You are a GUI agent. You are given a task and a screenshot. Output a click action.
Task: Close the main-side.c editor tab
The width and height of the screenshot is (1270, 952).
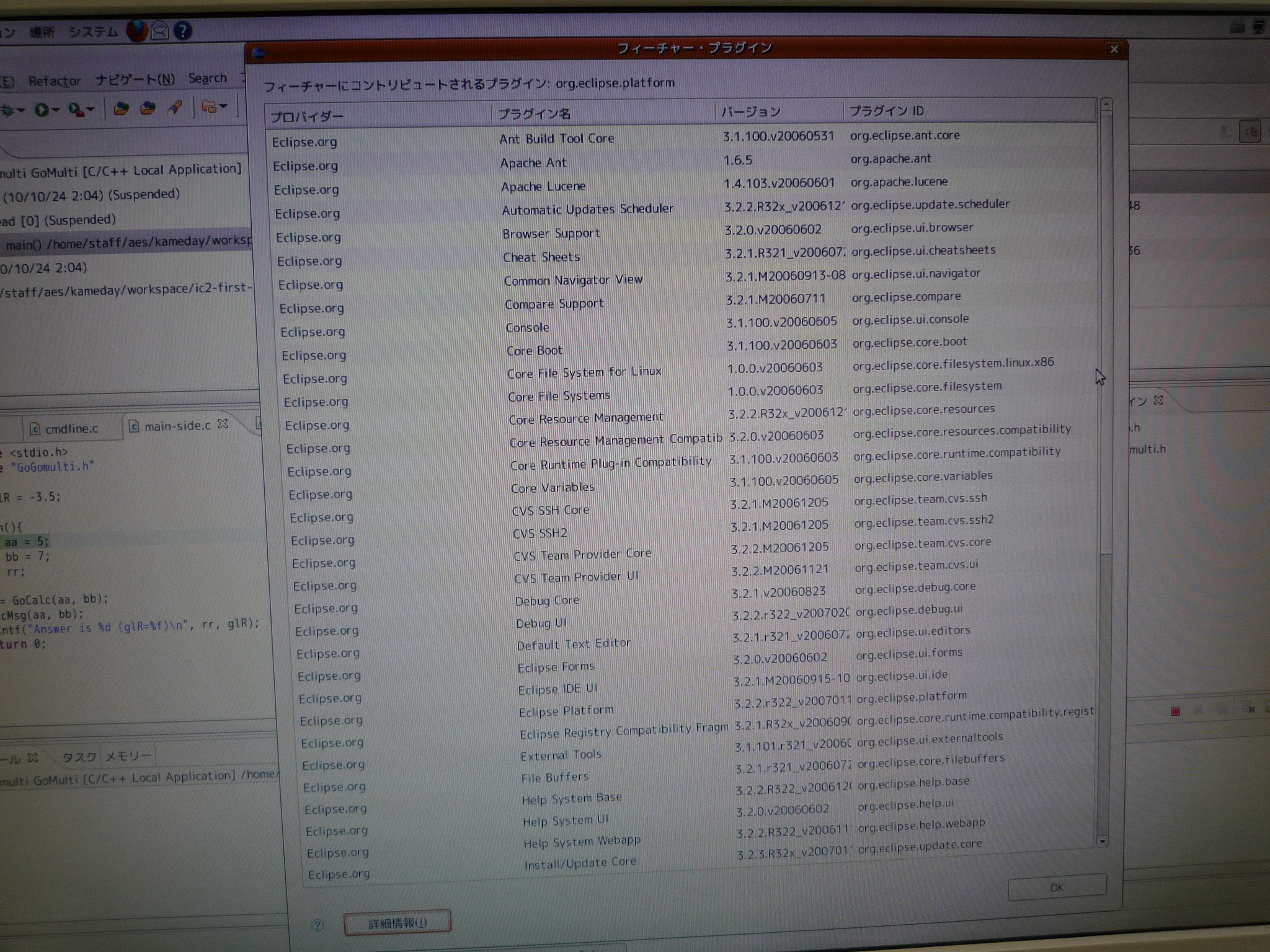click(223, 424)
